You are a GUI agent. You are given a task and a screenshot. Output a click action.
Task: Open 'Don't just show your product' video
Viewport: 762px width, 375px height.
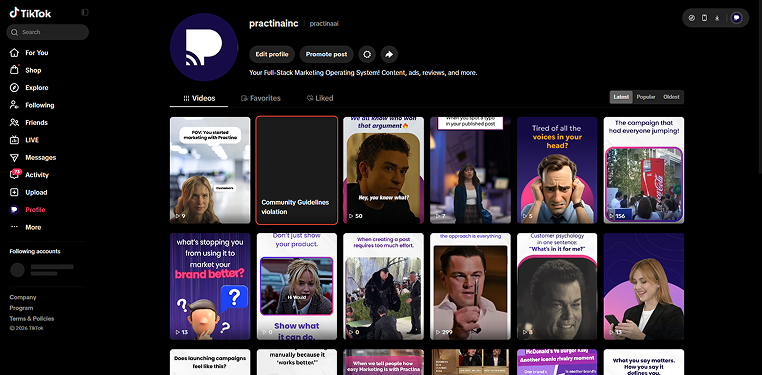click(x=296, y=286)
